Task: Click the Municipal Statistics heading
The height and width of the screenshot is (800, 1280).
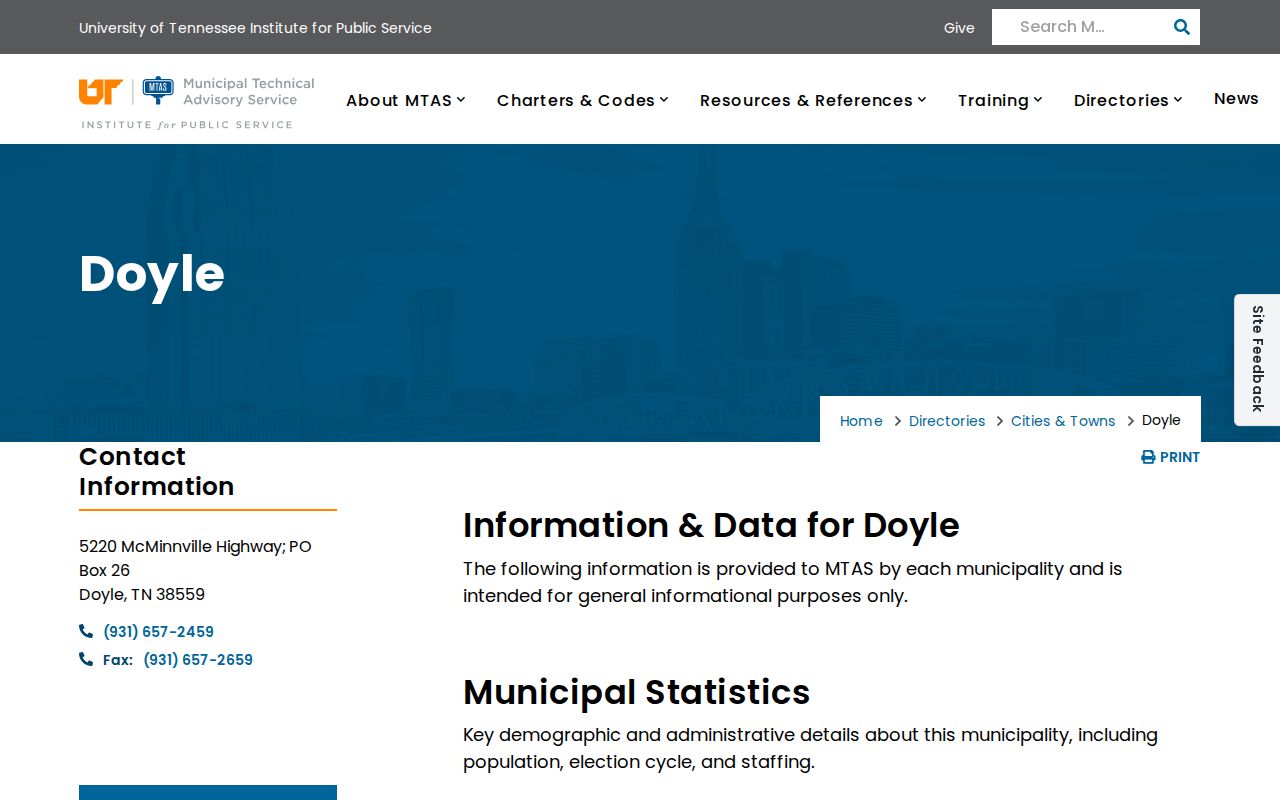Action: pyautogui.click(x=636, y=692)
